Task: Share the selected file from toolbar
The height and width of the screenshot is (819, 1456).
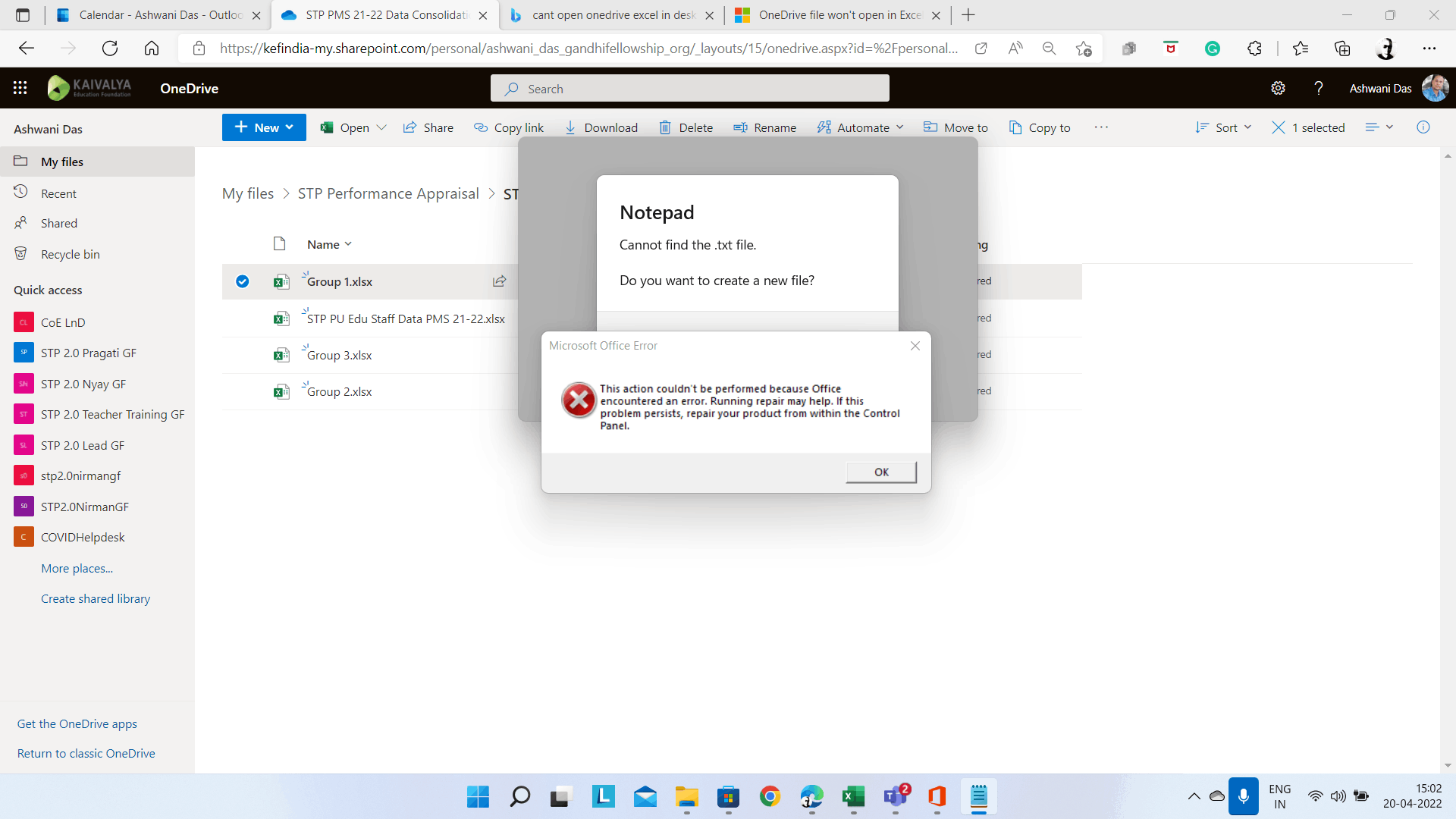Action: click(428, 127)
